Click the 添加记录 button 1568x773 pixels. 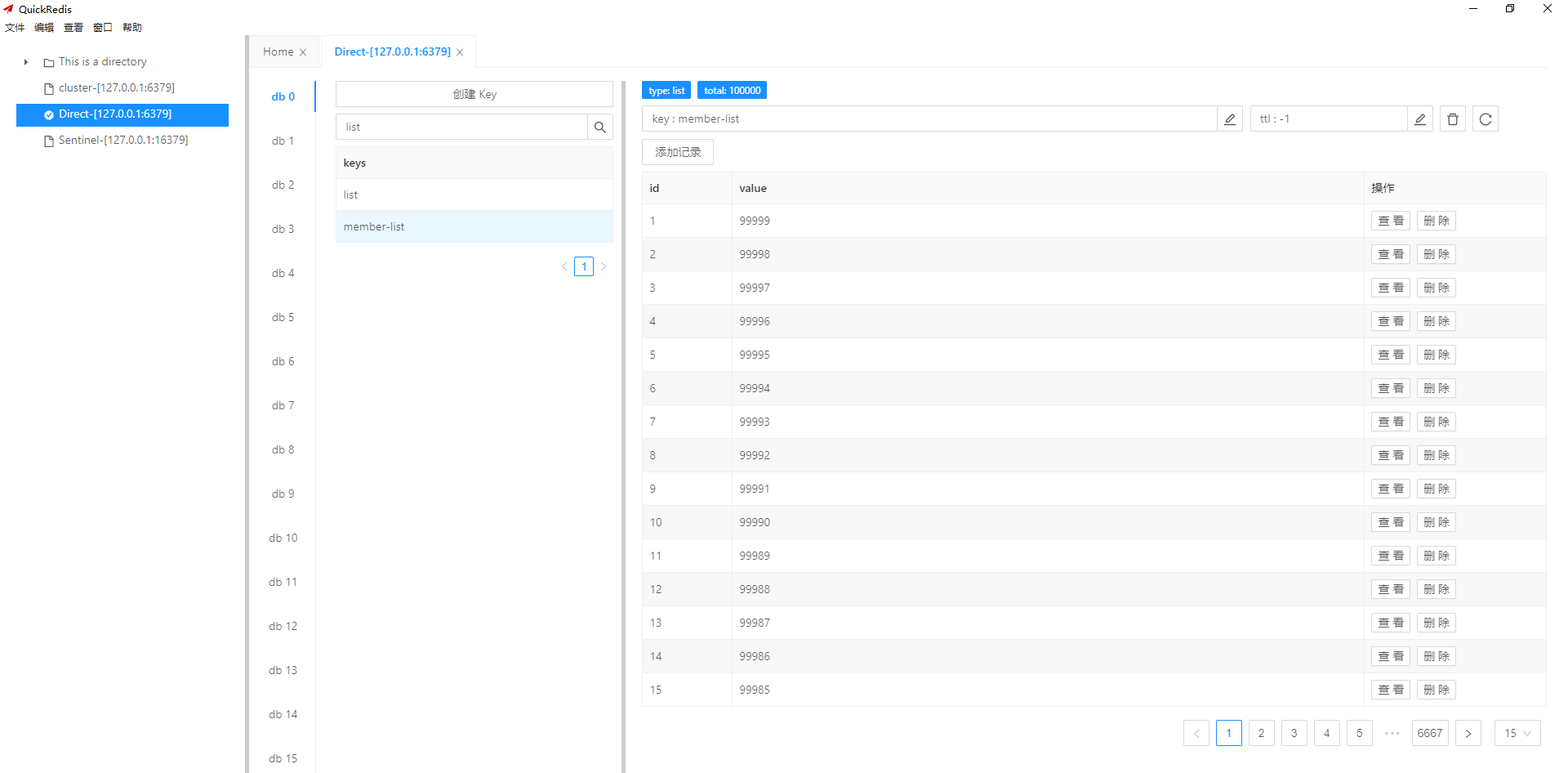click(677, 152)
